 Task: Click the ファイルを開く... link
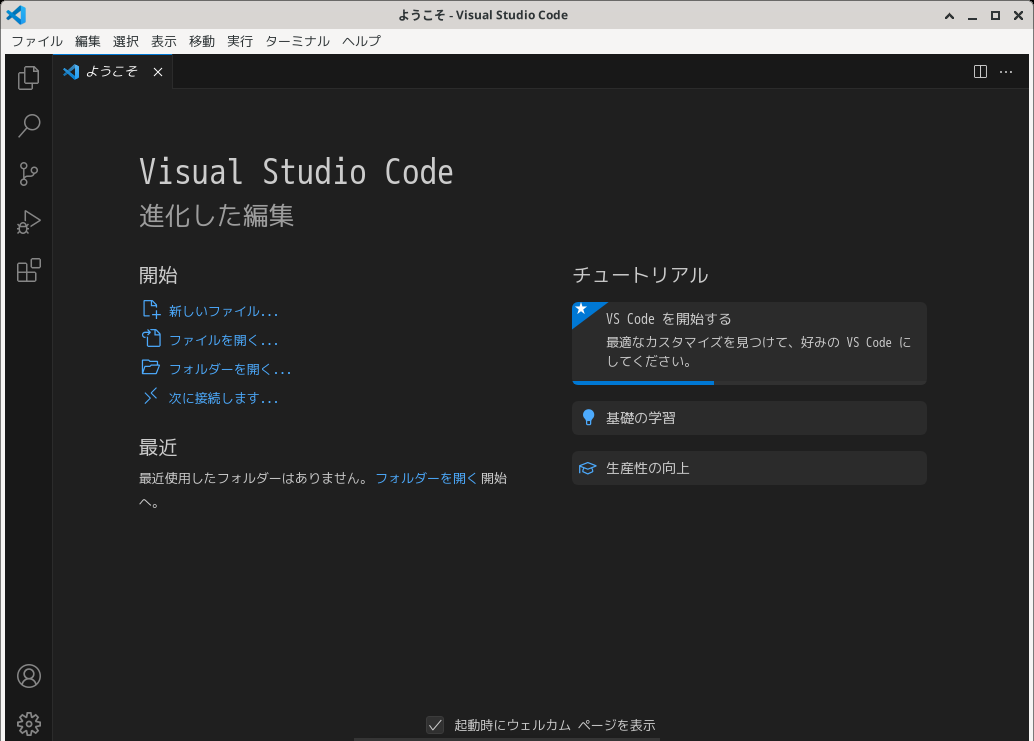coord(224,340)
